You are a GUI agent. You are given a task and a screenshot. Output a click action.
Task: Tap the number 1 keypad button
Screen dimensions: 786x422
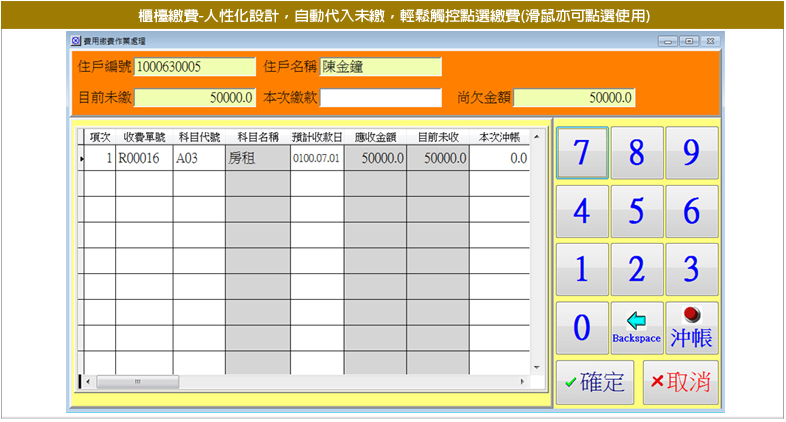[581, 269]
